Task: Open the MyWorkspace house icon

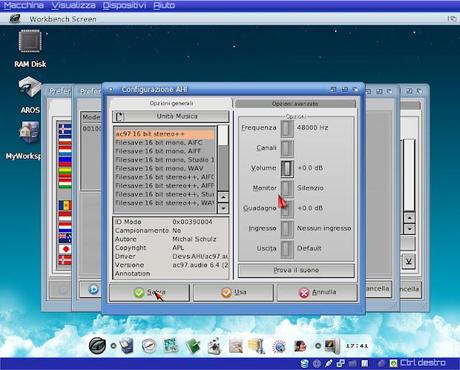Action: [x=29, y=132]
